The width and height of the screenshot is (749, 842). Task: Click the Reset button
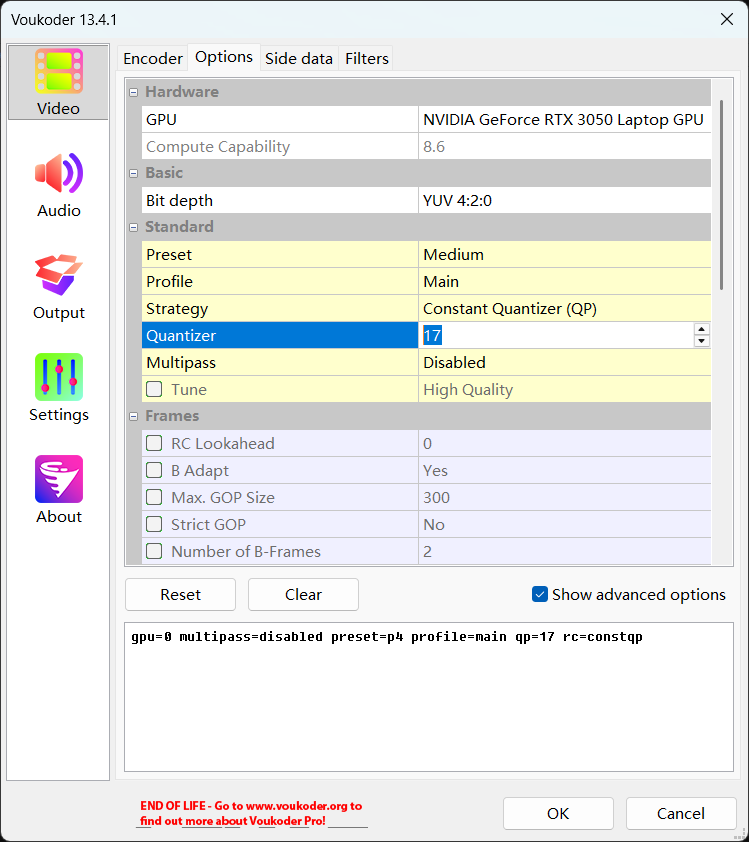tap(180, 594)
